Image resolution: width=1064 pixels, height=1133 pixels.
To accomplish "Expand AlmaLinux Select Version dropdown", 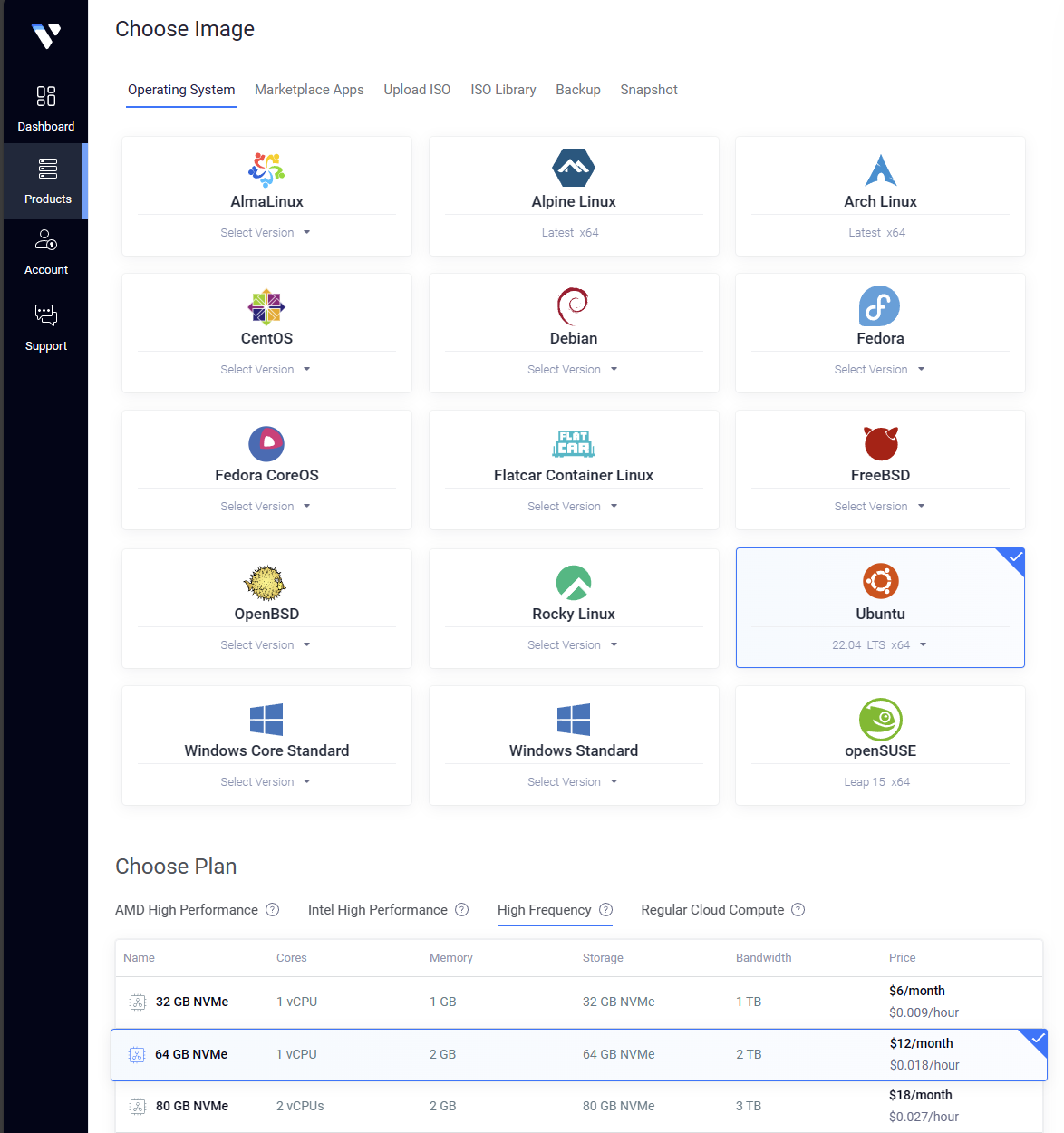I will pyautogui.click(x=266, y=233).
